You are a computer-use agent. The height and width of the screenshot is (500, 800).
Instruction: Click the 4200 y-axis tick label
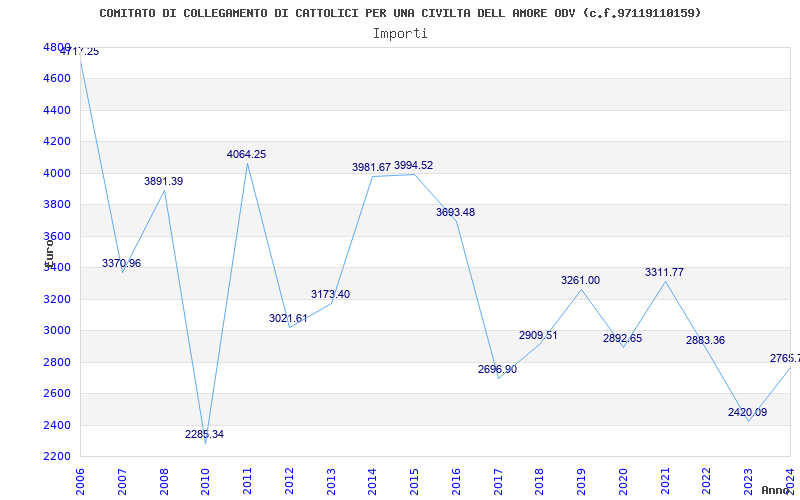[x=57, y=141]
